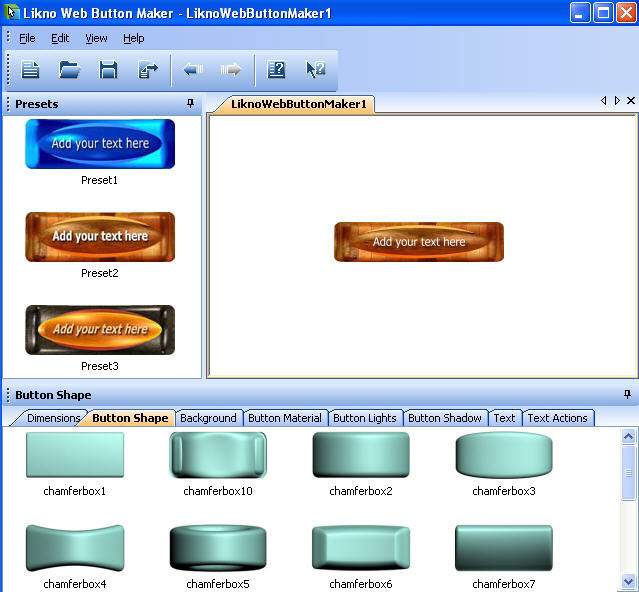Screen dimensions: 639x592
Task: Save the project with the floppy disk icon
Action: 108,70
